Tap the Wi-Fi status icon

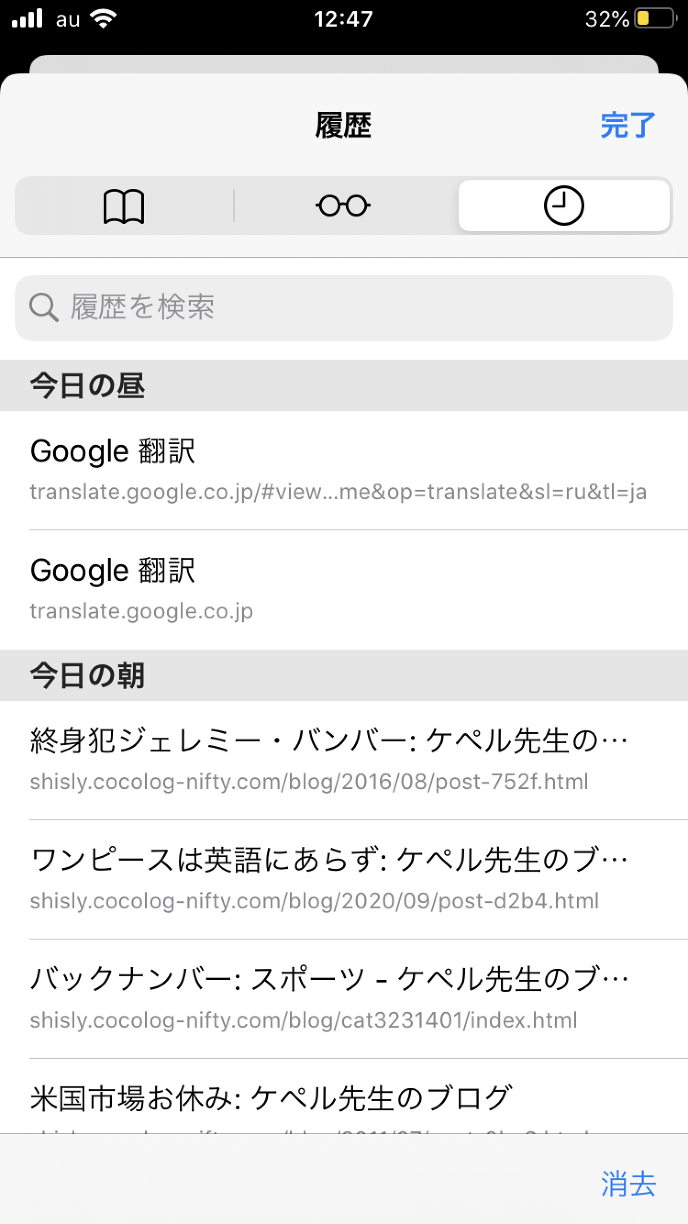click(x=102, y=19)
